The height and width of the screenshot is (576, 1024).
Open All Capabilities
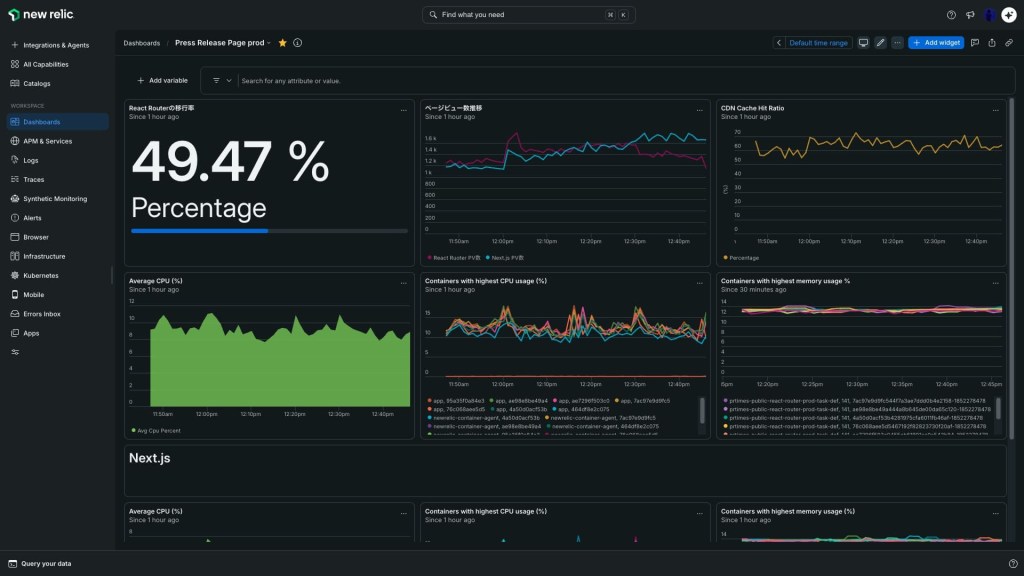[57, 64]
